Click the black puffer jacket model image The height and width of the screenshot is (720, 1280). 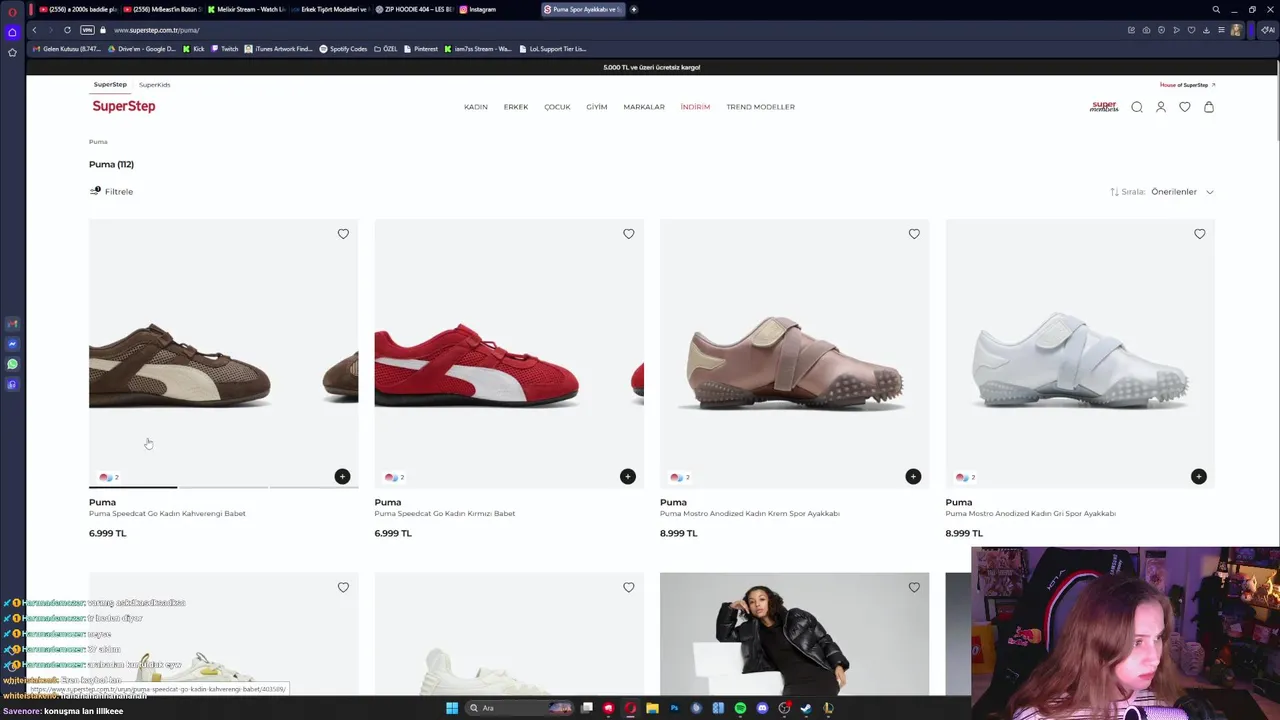point(794,634)
